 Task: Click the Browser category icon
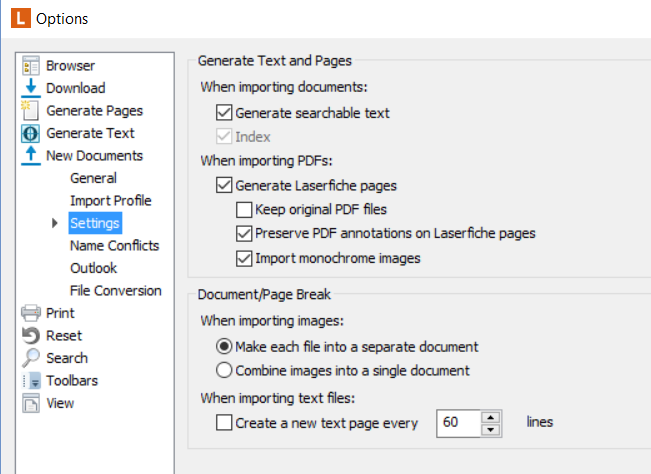(31, 66)
